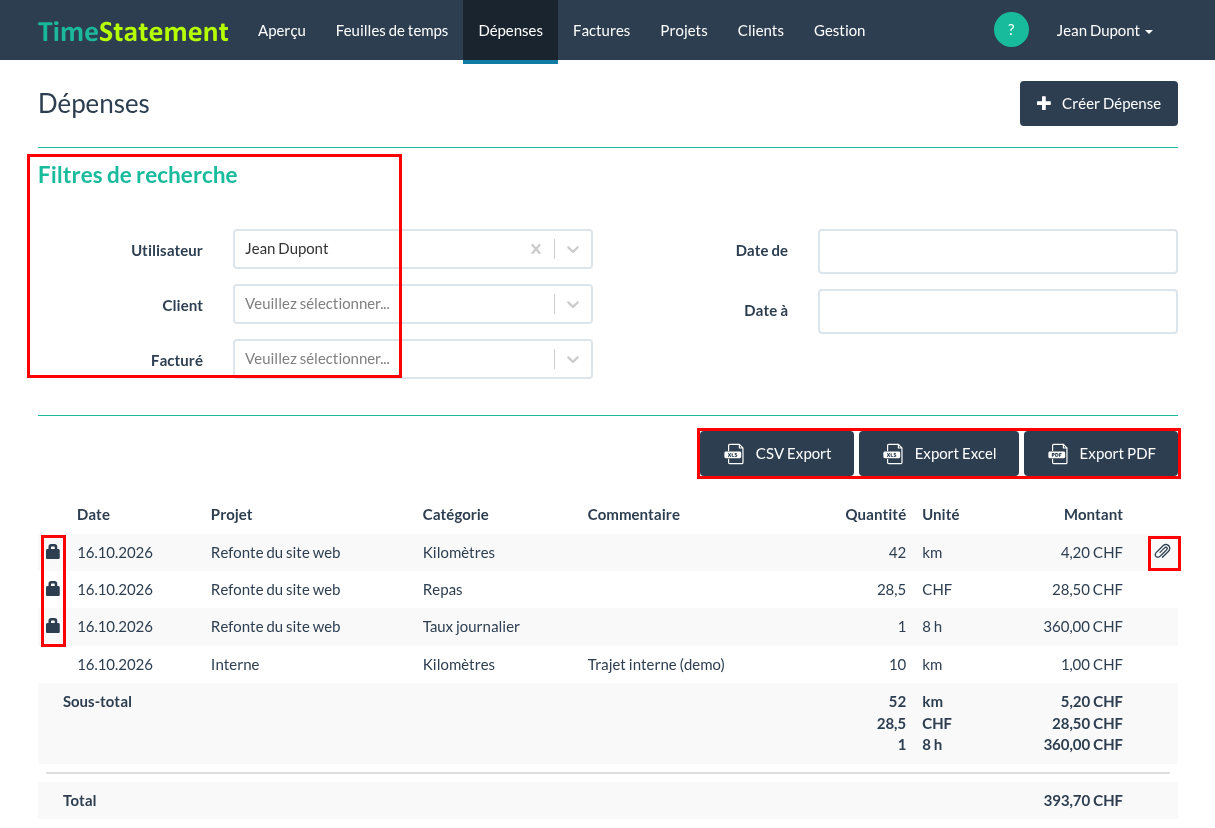Go to the Clients page
Image resolution: width=1215 pixels, height=828 pixels.
761,30
